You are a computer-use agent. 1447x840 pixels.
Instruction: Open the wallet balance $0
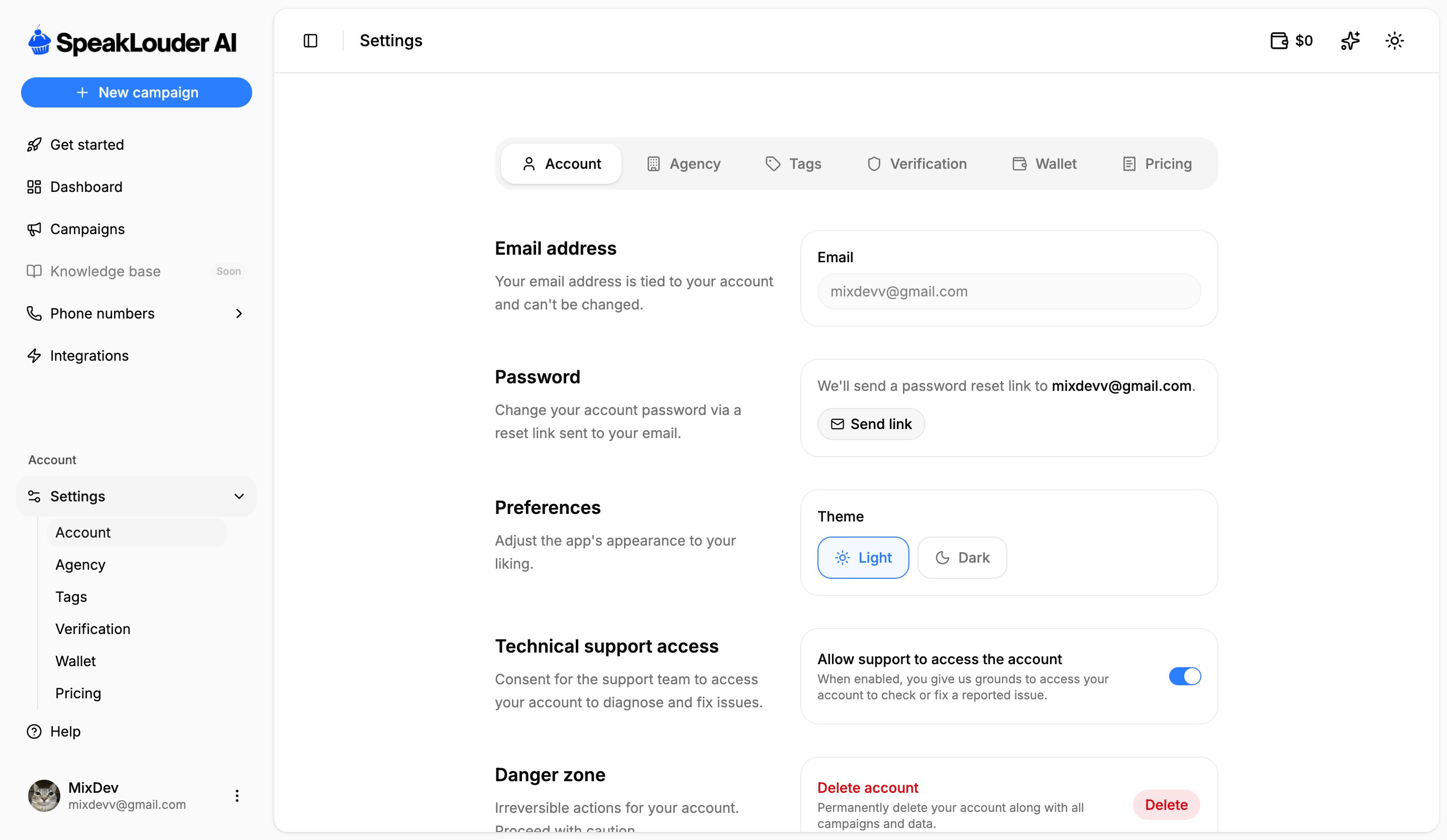click(1291, 41)
